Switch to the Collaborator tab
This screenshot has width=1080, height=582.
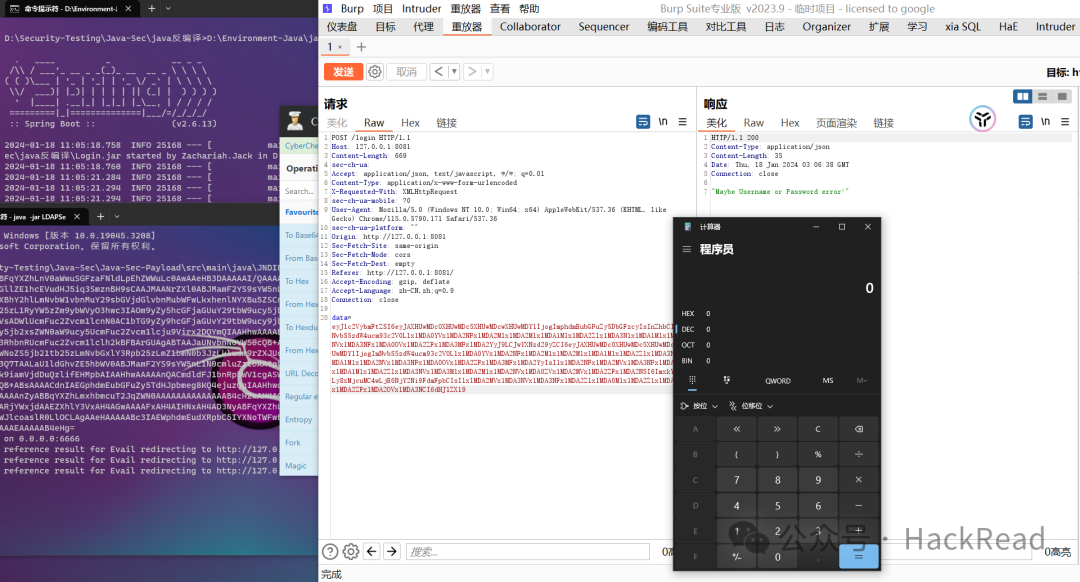point(530,27)
